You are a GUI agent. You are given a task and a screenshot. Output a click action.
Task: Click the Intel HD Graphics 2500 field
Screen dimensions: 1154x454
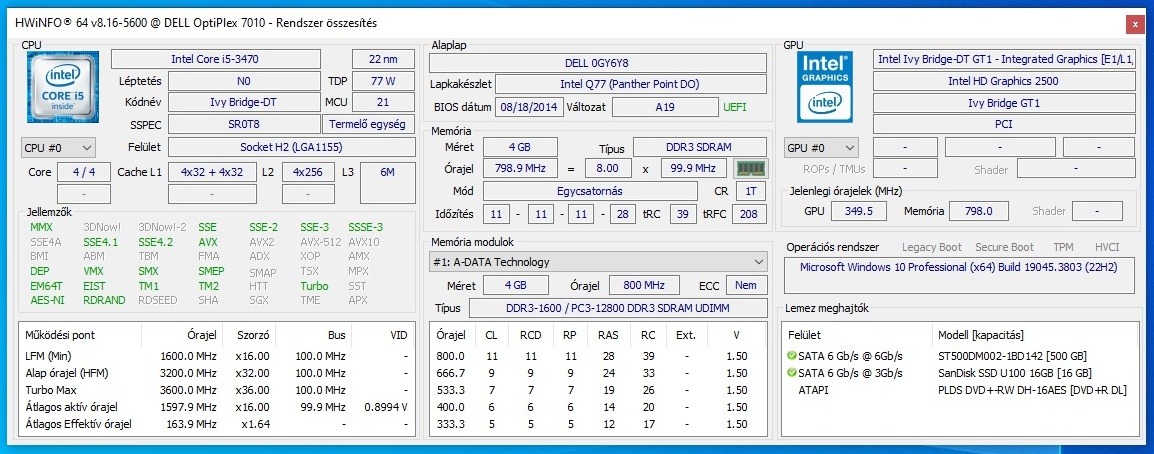point(1004,81)
